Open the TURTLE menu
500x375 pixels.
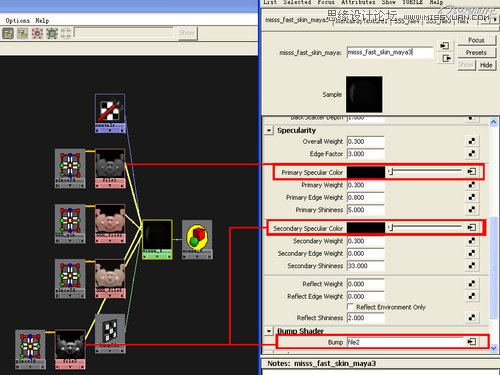pyautogui.click(x=412, y=2)
